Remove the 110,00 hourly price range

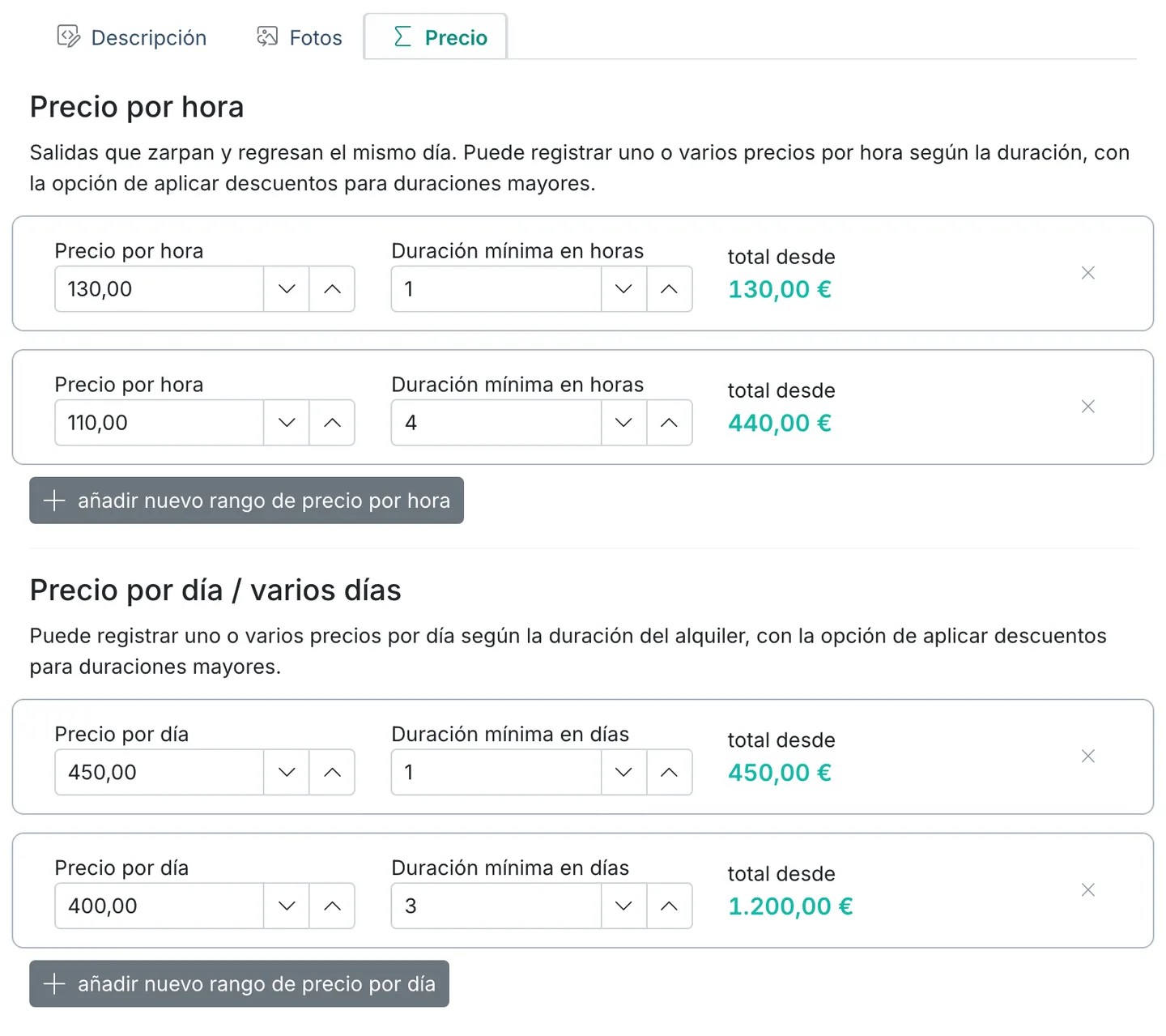point(1087,407)
